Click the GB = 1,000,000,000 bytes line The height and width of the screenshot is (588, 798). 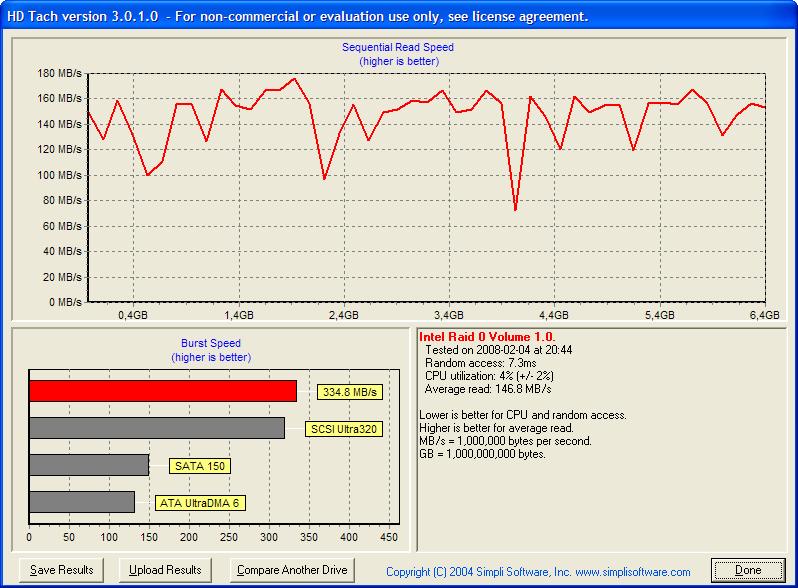pyautogui.click(x=482, y=454)
